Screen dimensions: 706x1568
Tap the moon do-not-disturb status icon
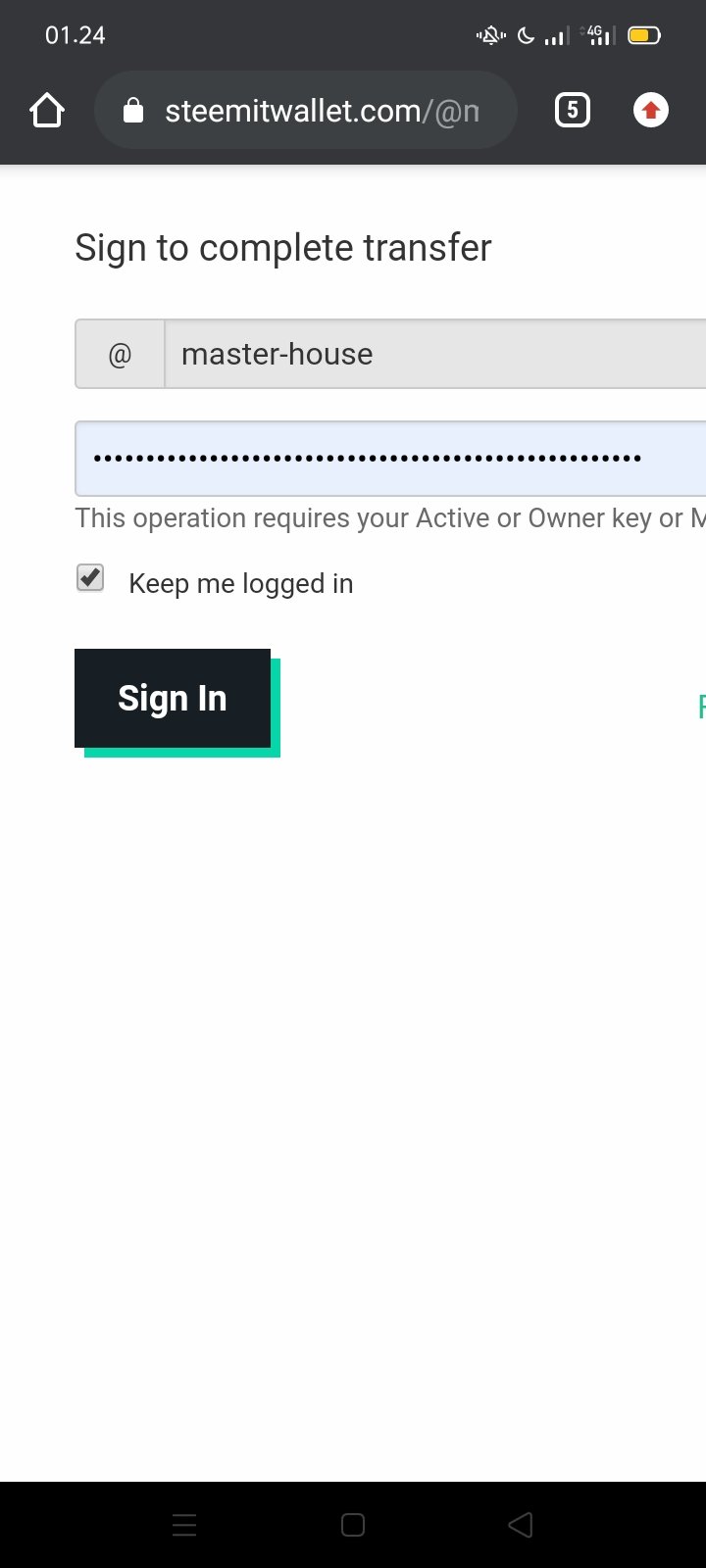[527, 36]
